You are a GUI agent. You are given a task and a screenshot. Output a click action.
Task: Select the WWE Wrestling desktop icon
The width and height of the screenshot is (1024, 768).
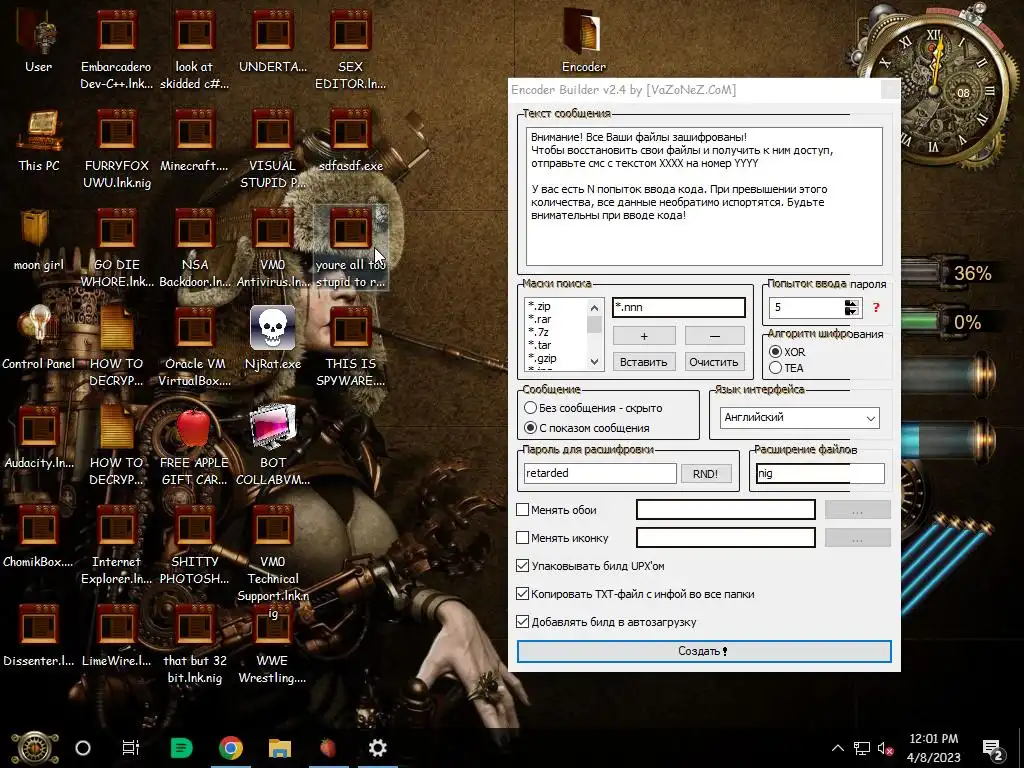272,626
